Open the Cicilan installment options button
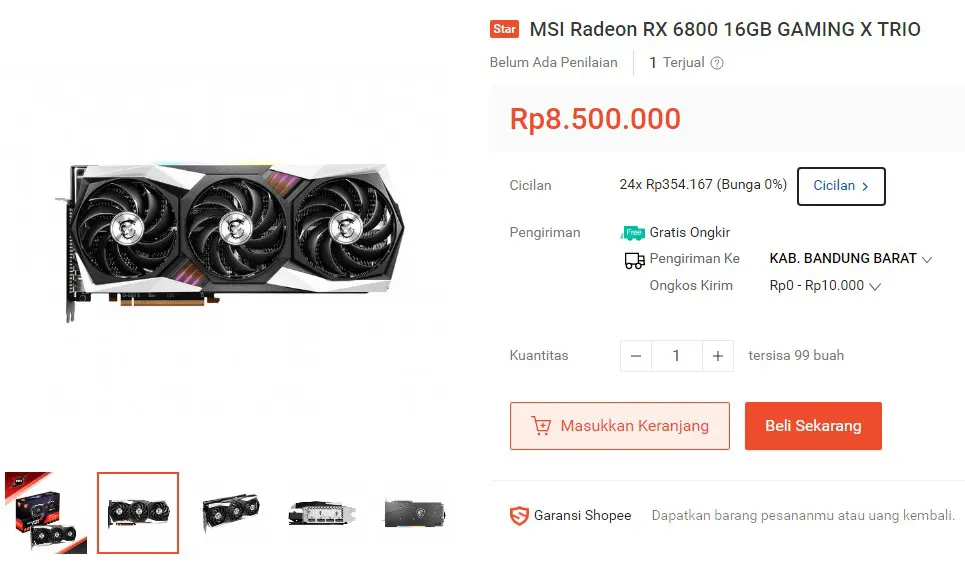Viewport: 965px width, 580px height. coord(841,186)
